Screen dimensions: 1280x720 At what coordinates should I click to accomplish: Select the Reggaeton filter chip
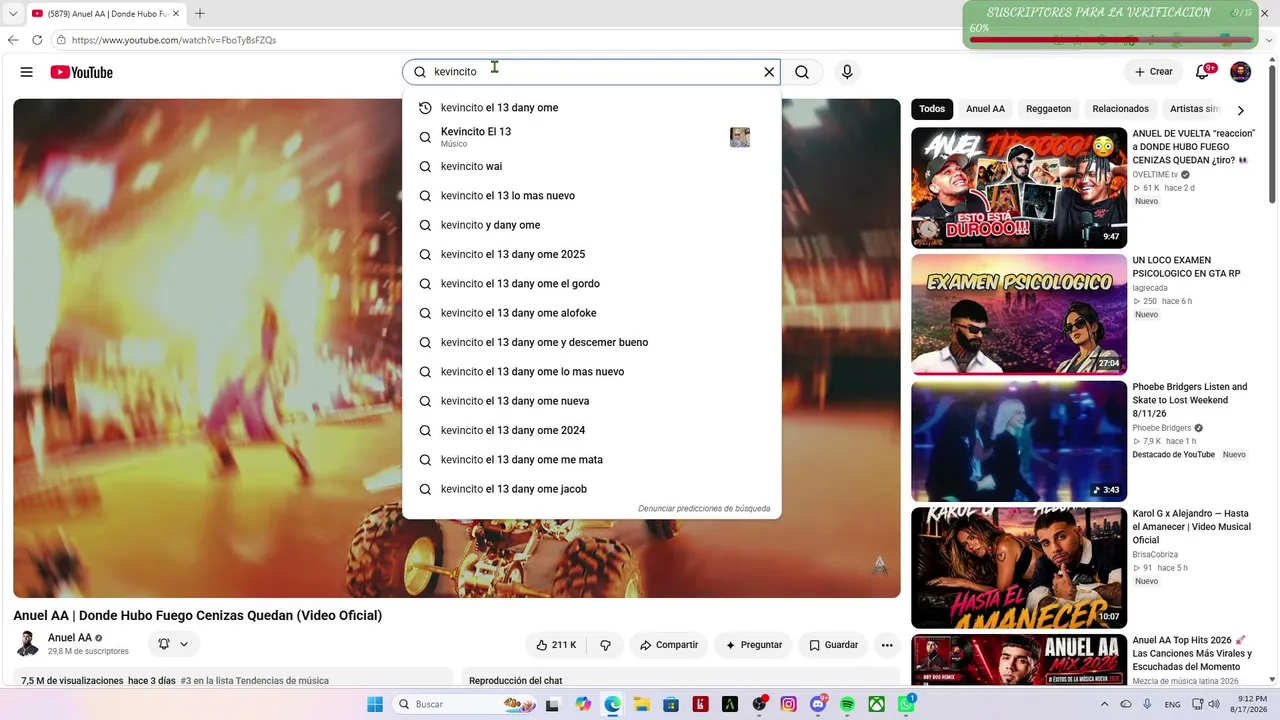pyautogui.click(x=1048, y=109)
